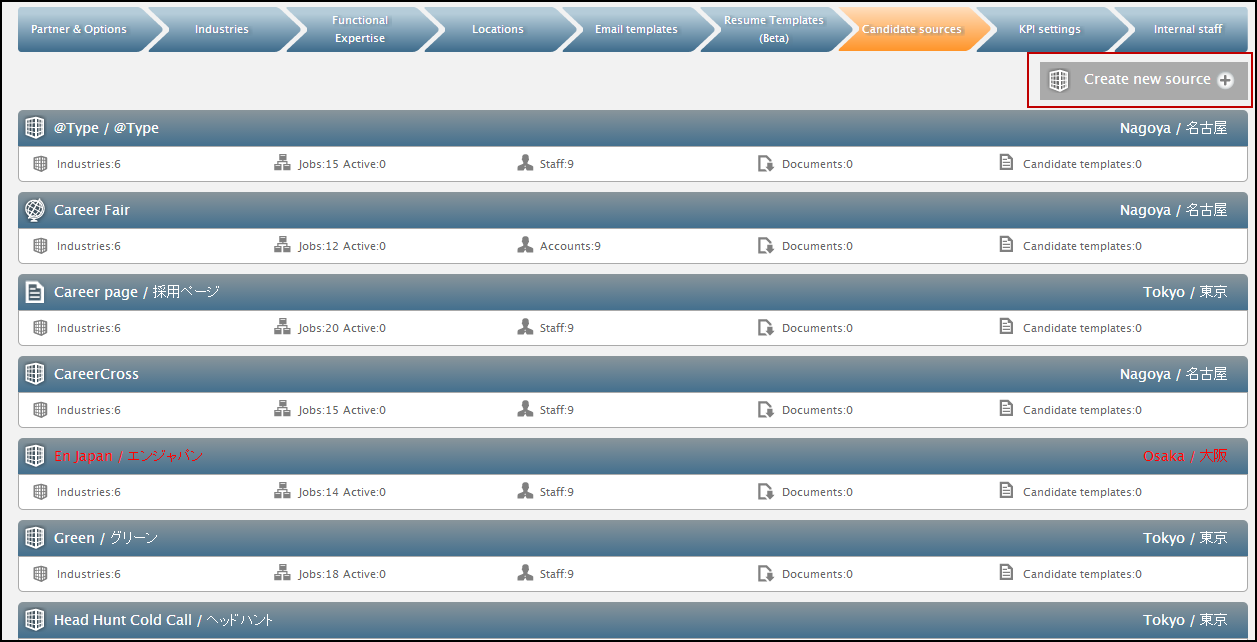Click Candidate templates:0 under @Type

1082,164
